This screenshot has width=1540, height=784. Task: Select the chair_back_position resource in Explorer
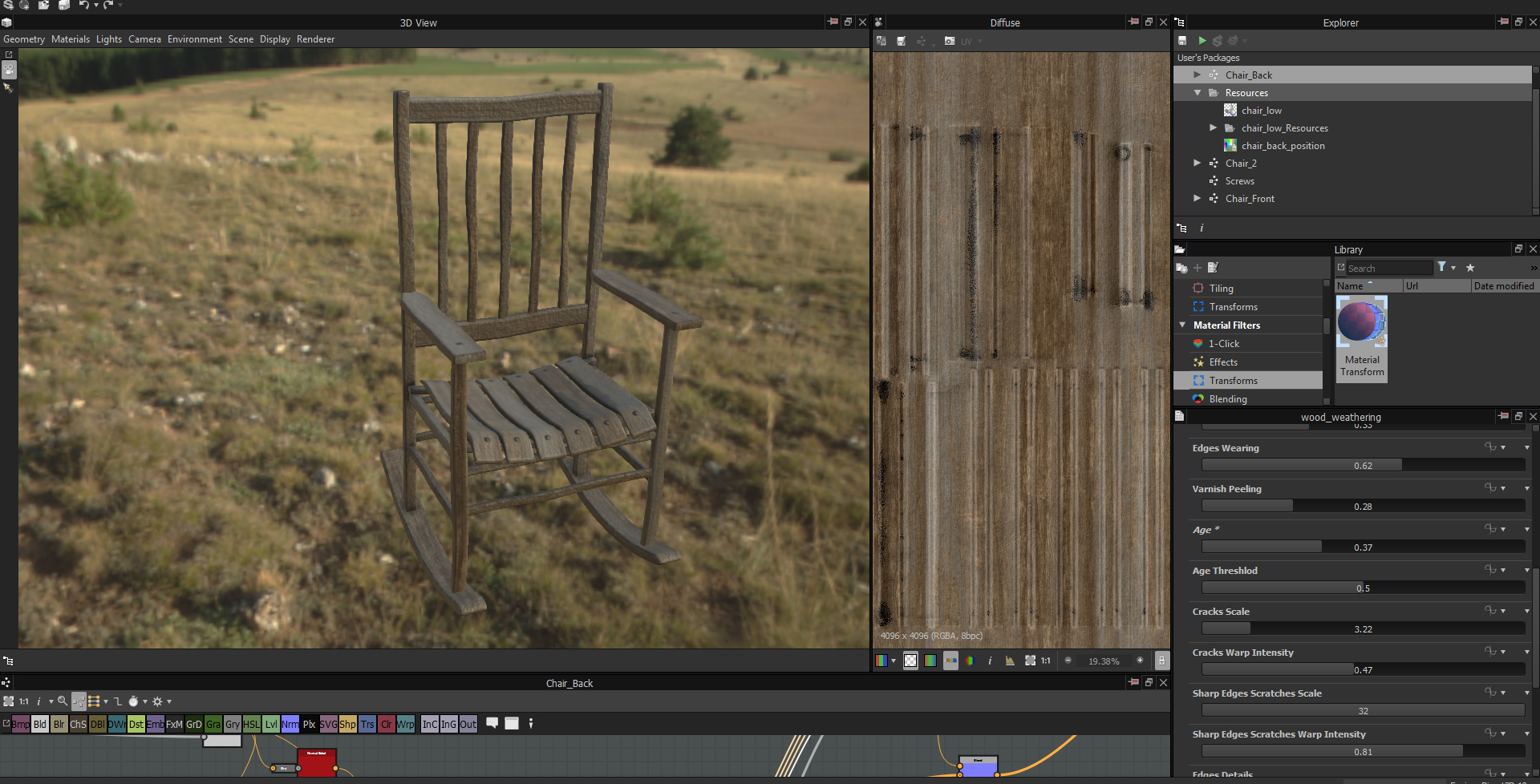pyautogui.click(x=1283, y=146)
